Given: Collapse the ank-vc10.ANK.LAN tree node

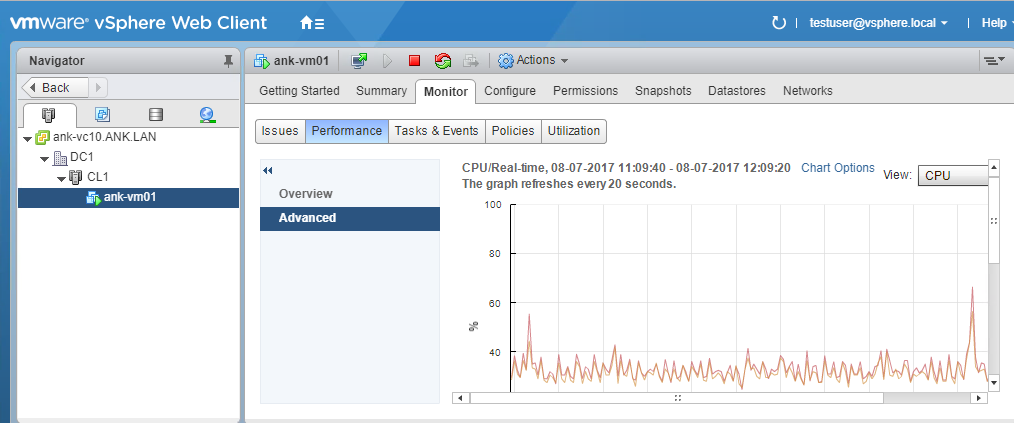Looking at the screenshot, I should [27, 138].
